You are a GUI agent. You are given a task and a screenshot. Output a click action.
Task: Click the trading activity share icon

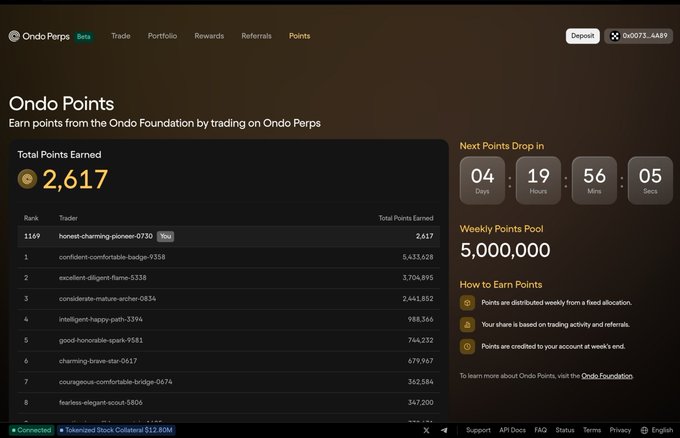pyautogui.click(x=467, y=324)
